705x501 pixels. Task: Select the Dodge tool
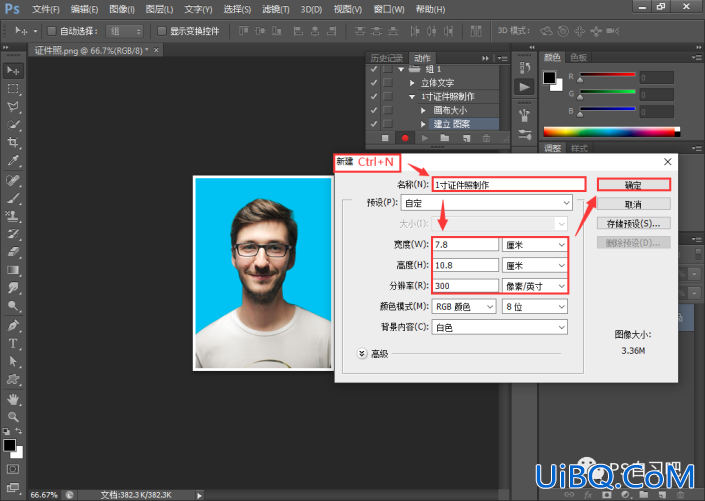click(x=13, y=306)
